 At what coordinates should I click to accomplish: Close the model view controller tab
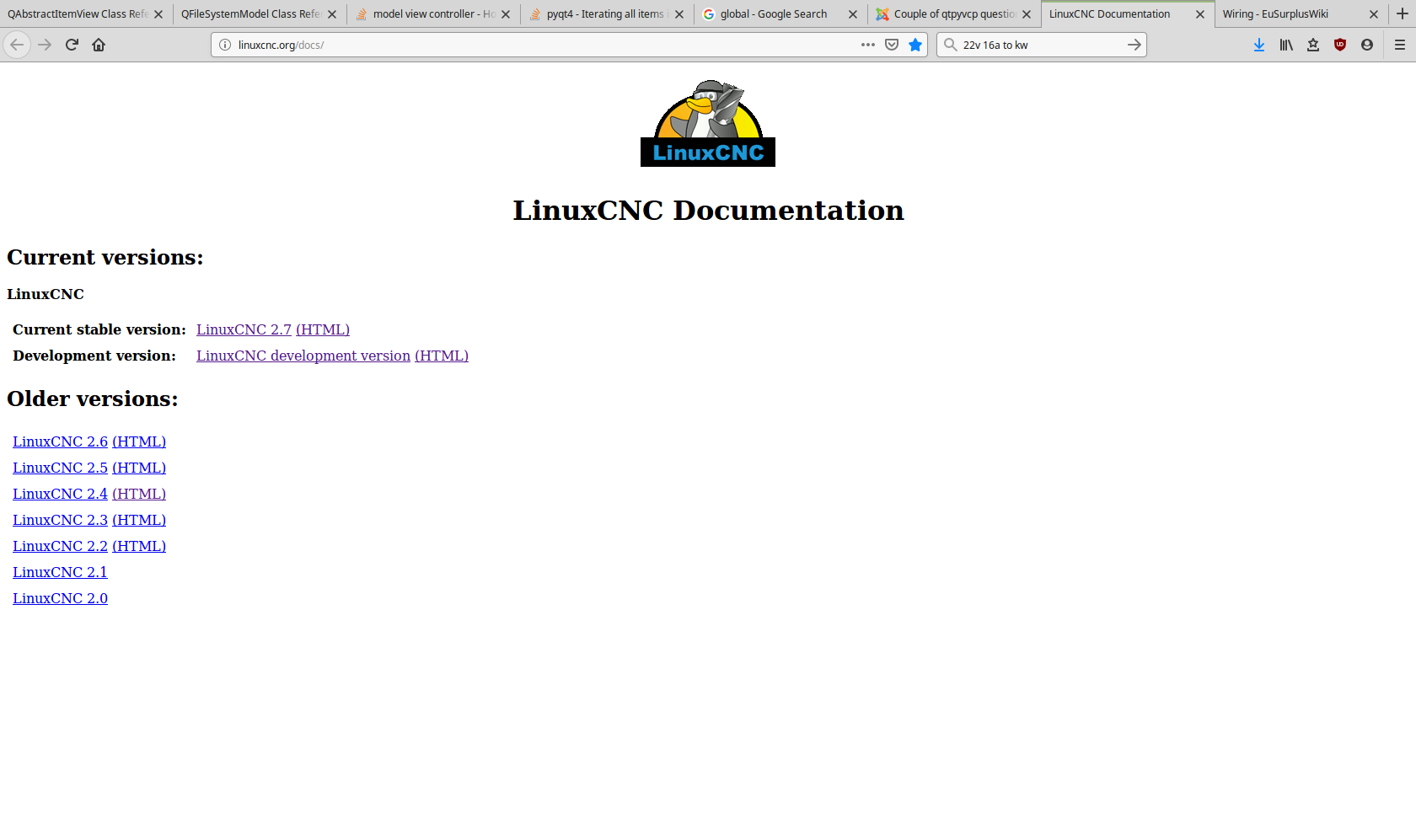(x=506, y=14)
